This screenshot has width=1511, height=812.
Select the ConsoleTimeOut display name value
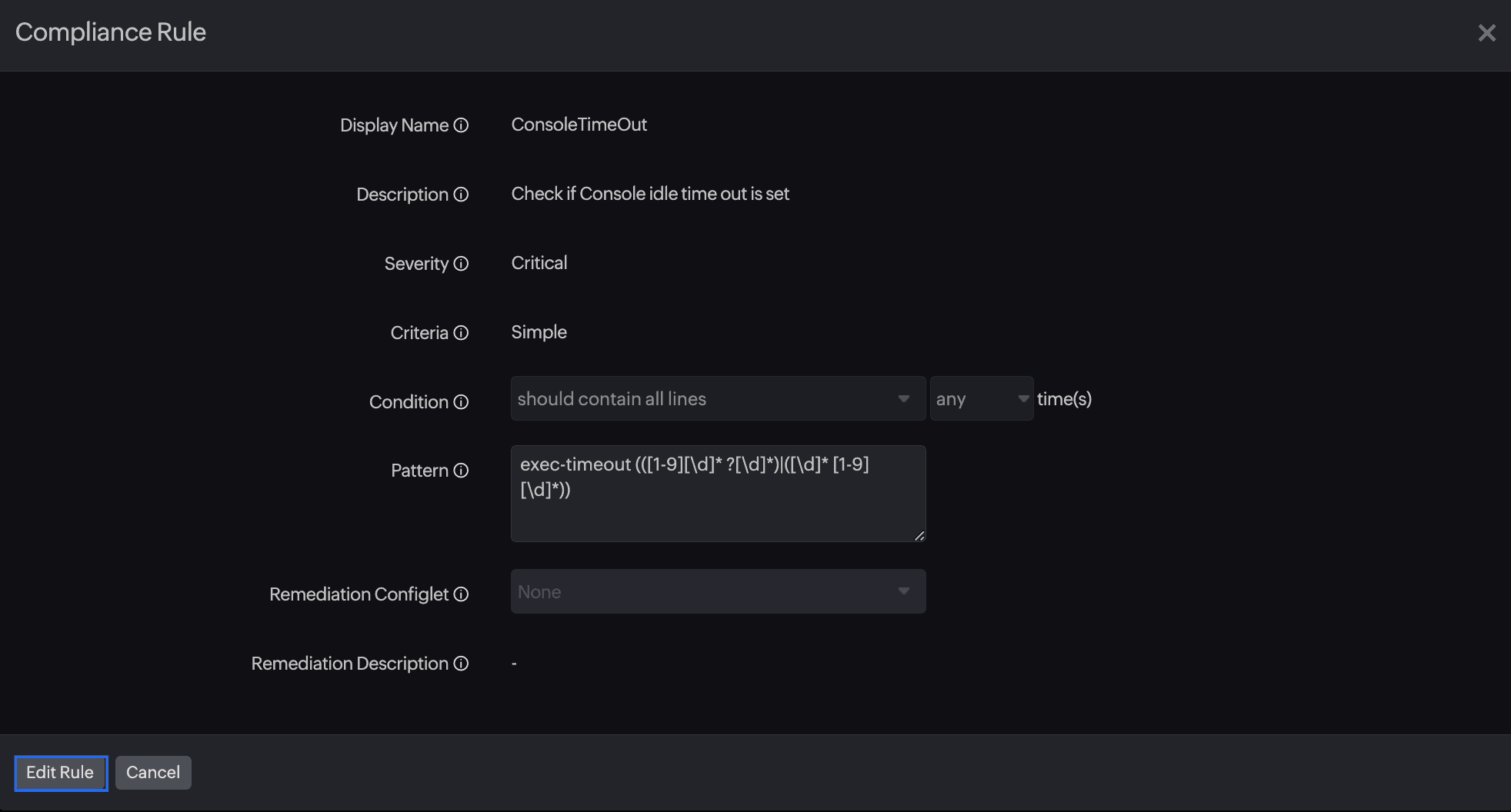579,124
